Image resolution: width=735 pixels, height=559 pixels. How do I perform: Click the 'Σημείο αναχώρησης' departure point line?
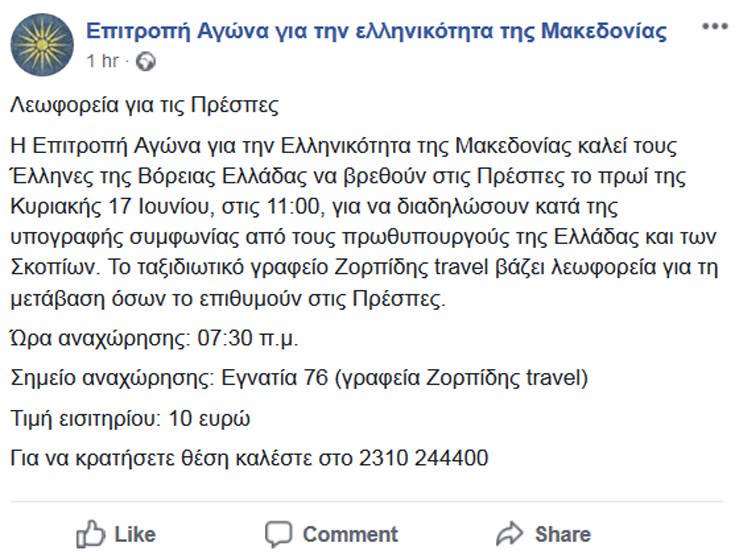[x=299, y=378]
